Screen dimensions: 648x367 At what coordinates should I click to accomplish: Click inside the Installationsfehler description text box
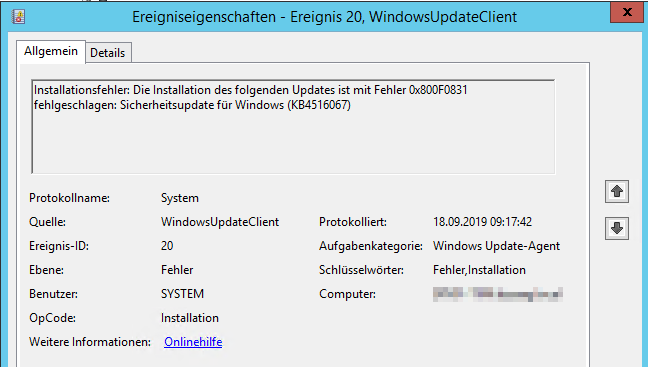(293, 126)
